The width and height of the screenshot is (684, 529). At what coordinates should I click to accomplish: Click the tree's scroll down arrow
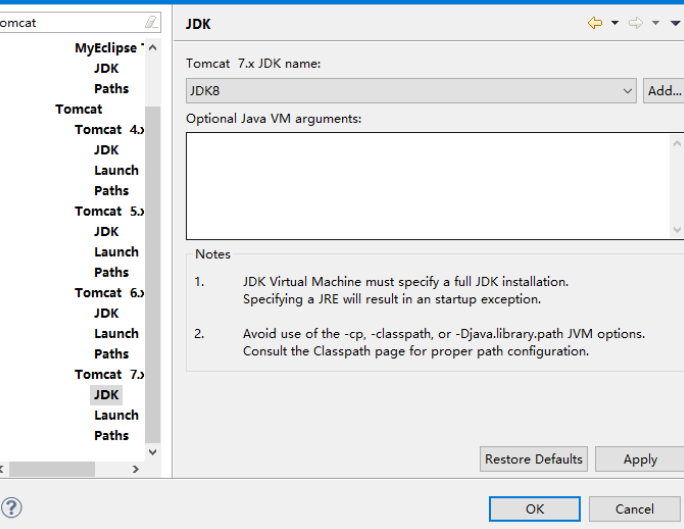click(x=153, y=452)
